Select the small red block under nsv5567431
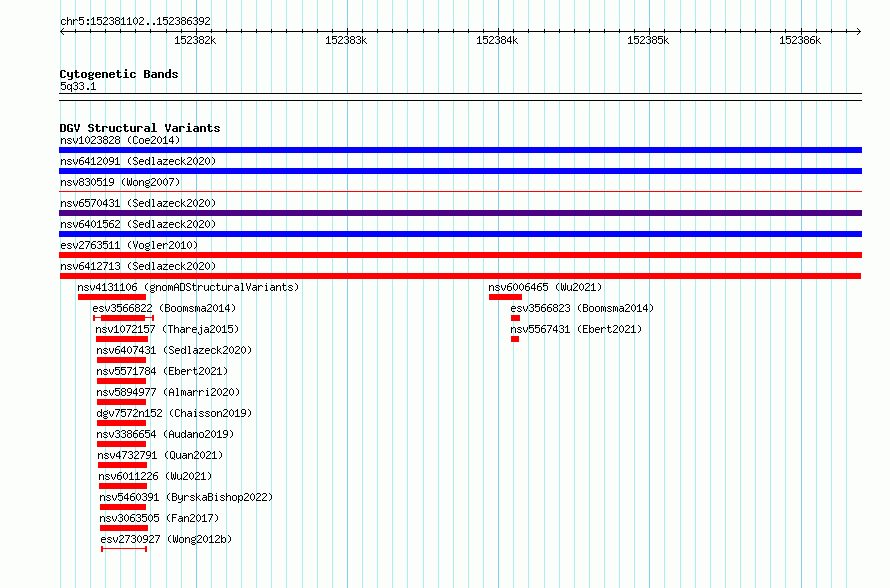 tap(515, 339)
